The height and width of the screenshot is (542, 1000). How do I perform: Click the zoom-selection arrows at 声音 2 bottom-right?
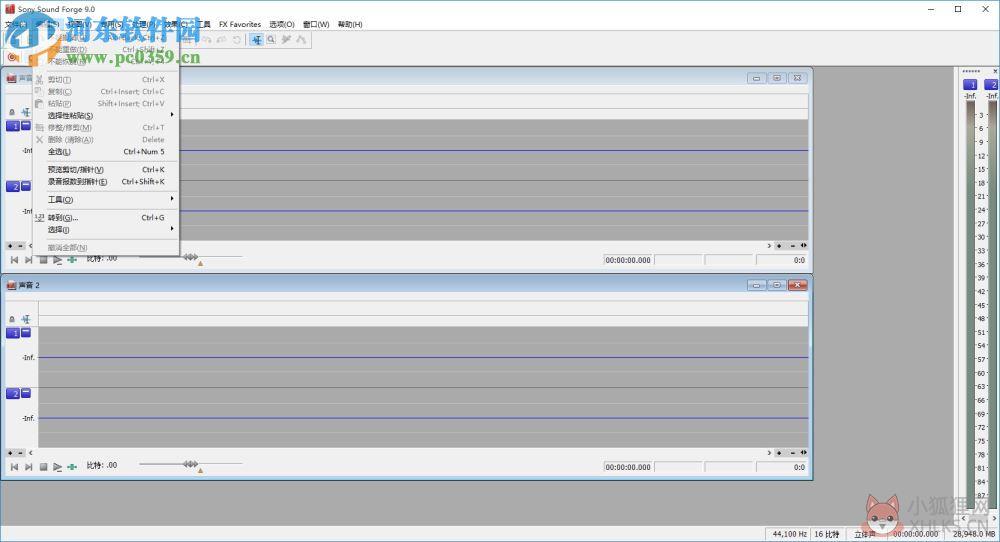coord(804,452)
